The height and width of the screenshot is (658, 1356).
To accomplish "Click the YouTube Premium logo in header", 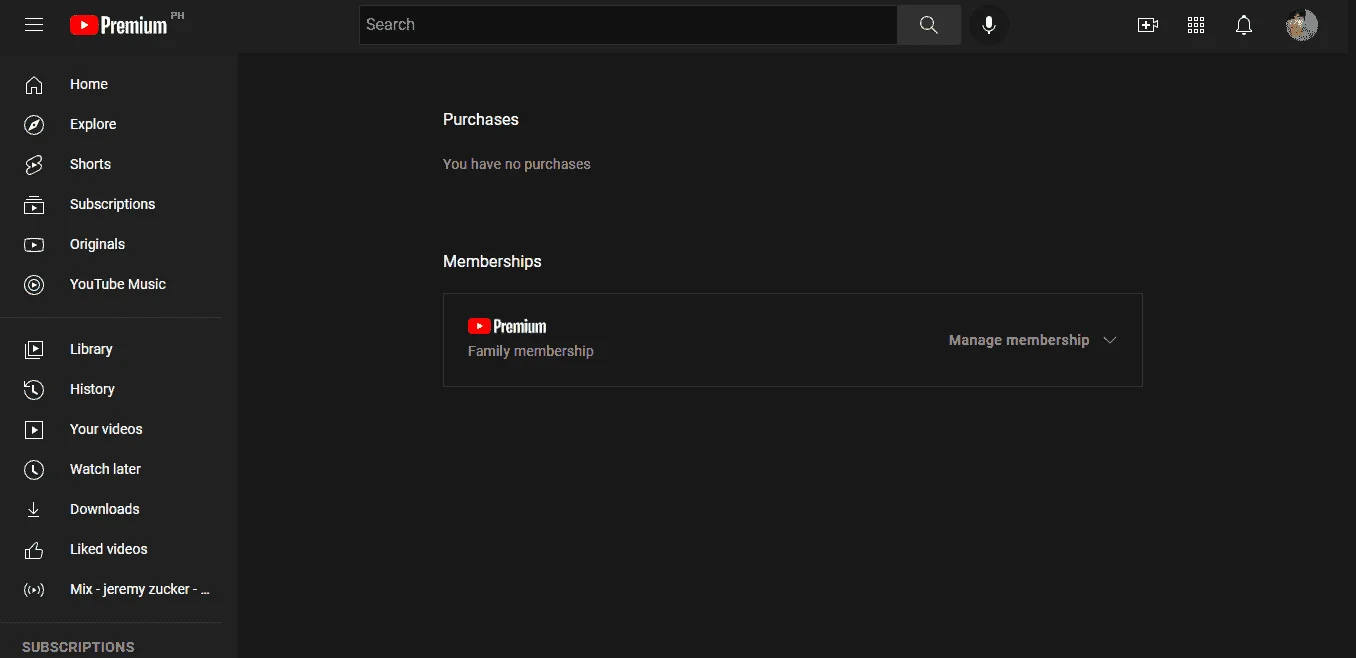I will [119, 25].
